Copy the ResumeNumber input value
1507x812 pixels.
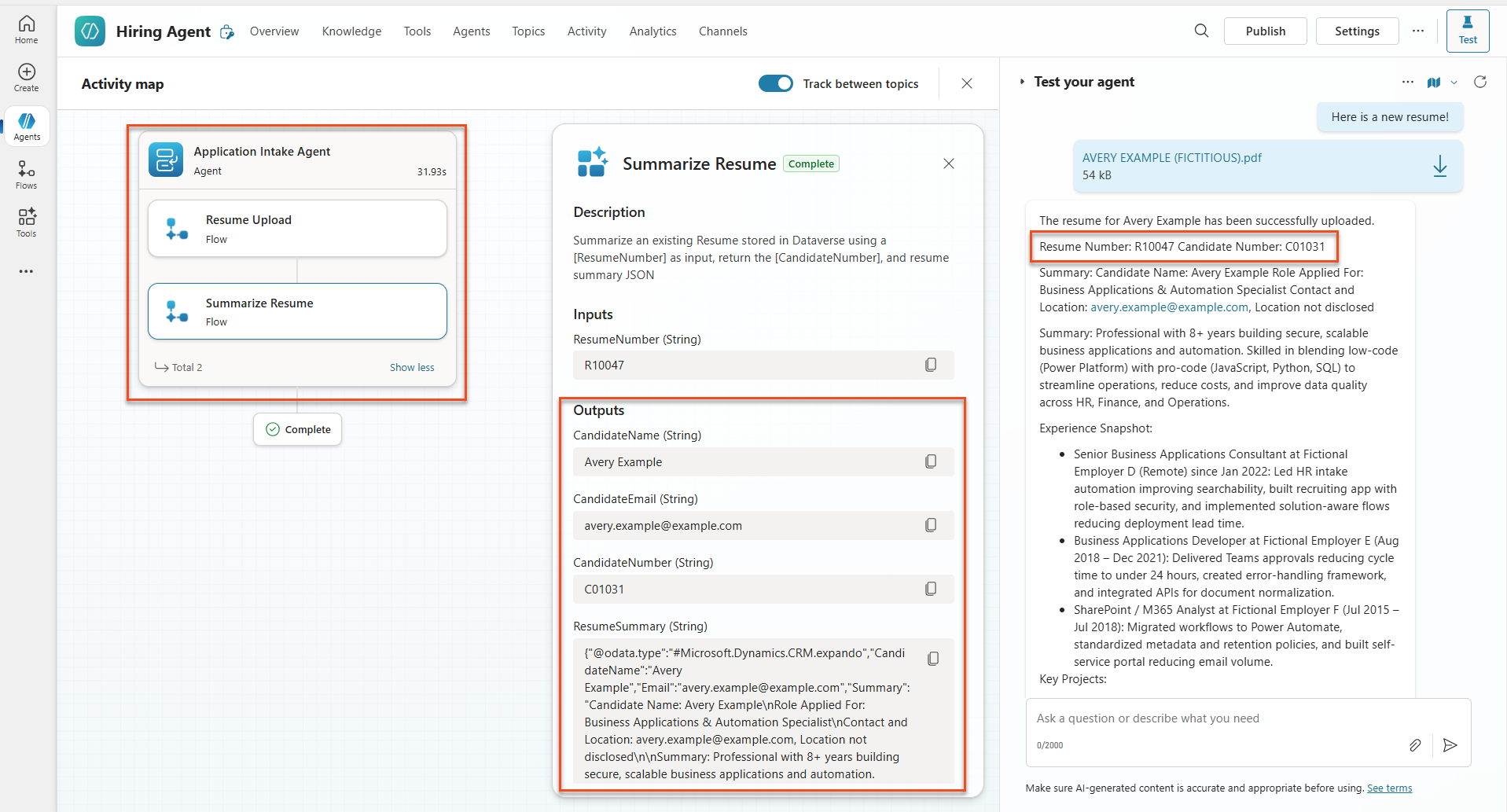(x=931, y=365)
